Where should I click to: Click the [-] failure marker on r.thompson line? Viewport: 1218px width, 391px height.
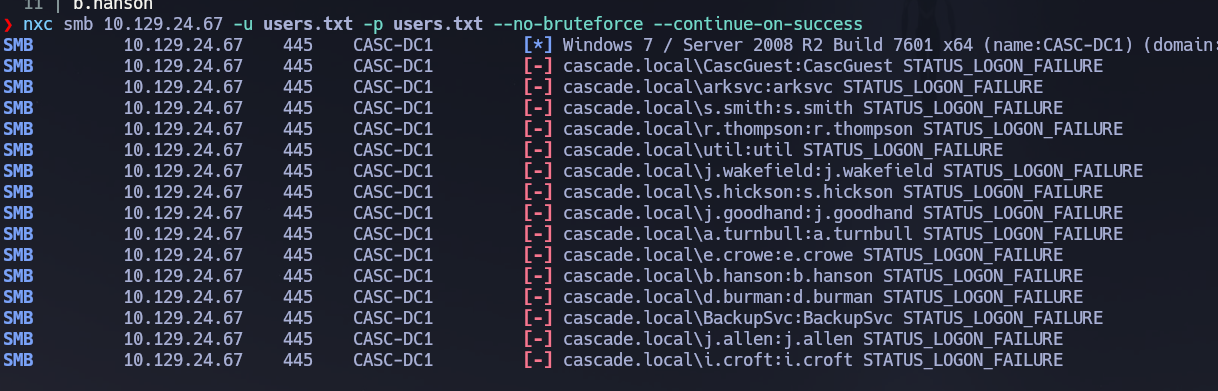coord(538,129)
